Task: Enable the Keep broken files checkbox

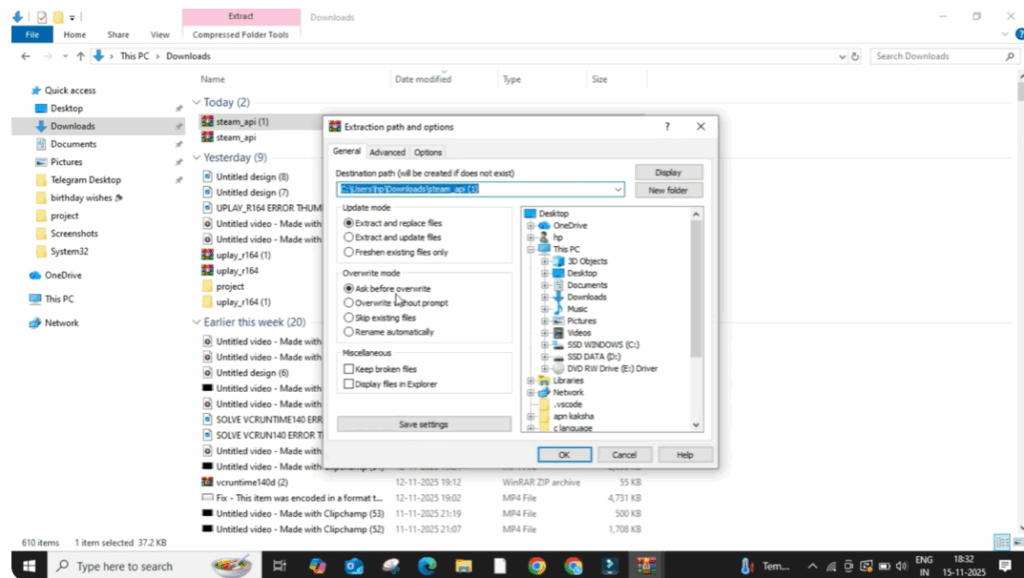Action: click(x=349, y=371)
